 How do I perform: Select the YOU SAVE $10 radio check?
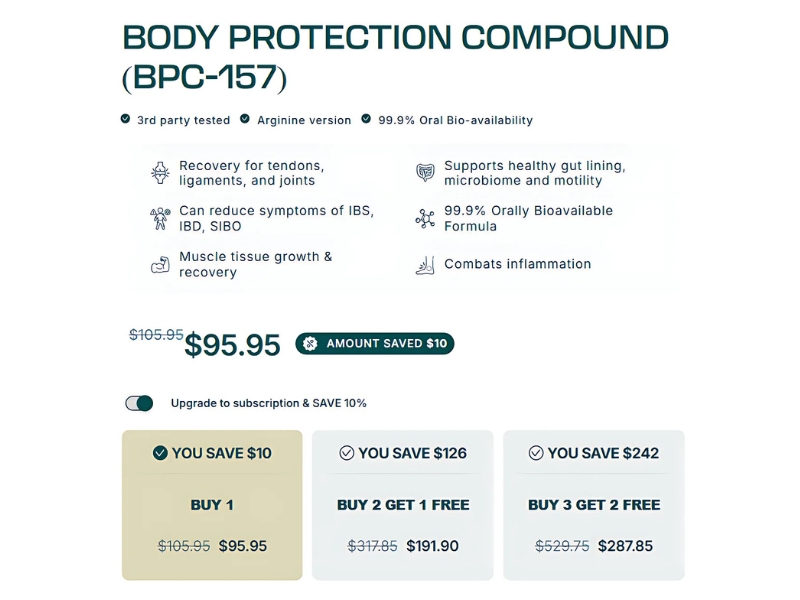[x=160, y=453]
